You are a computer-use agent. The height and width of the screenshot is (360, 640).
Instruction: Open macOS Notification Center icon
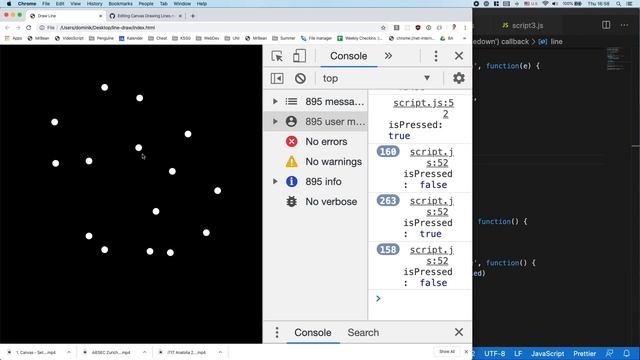pyautogui.click(x=630, y=4)
